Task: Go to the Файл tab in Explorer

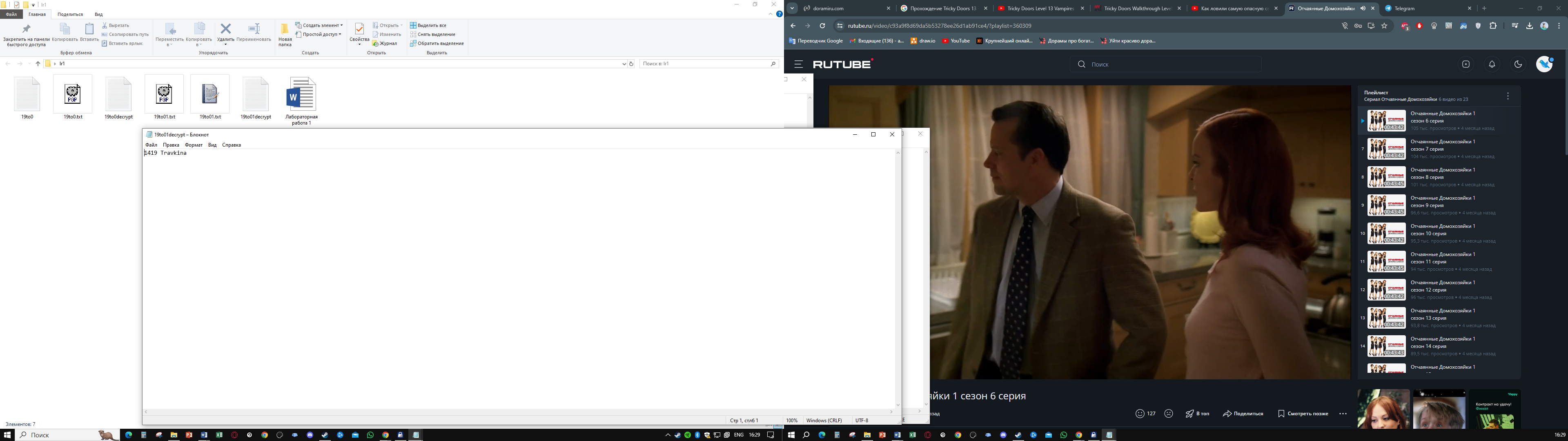Action: tap(11, 14)
